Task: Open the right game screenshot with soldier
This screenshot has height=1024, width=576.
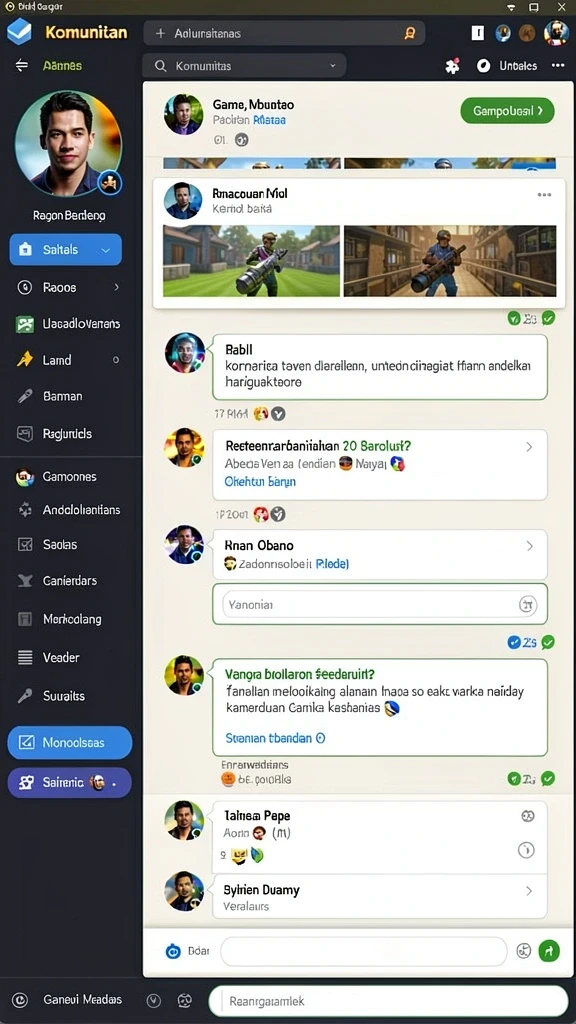Action: [x=450, y=261]
